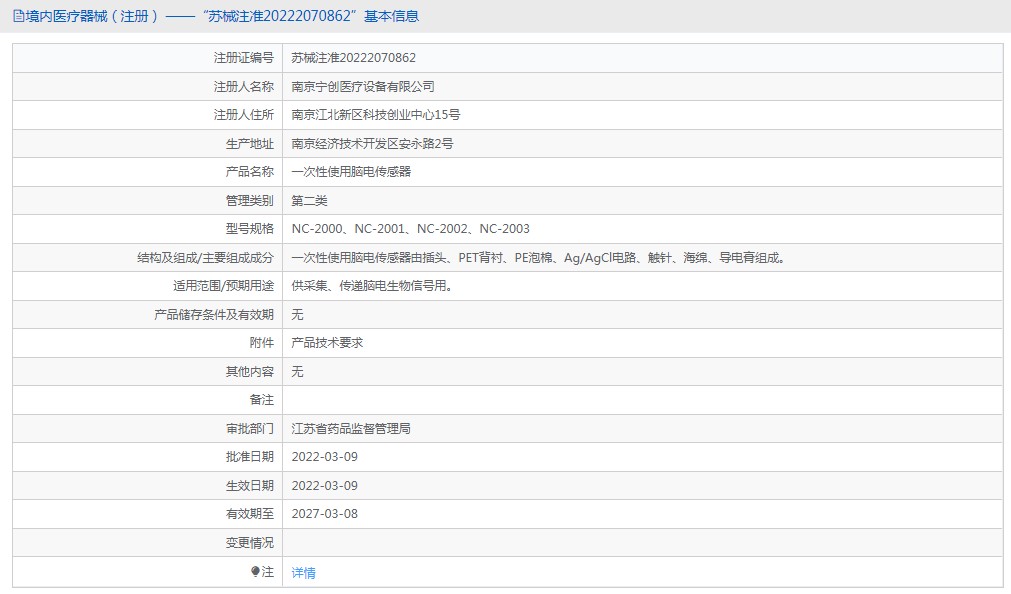The image size is (1011, 594).
Task: Select expiry date 2027-03-08
Action: pos(324,514)
